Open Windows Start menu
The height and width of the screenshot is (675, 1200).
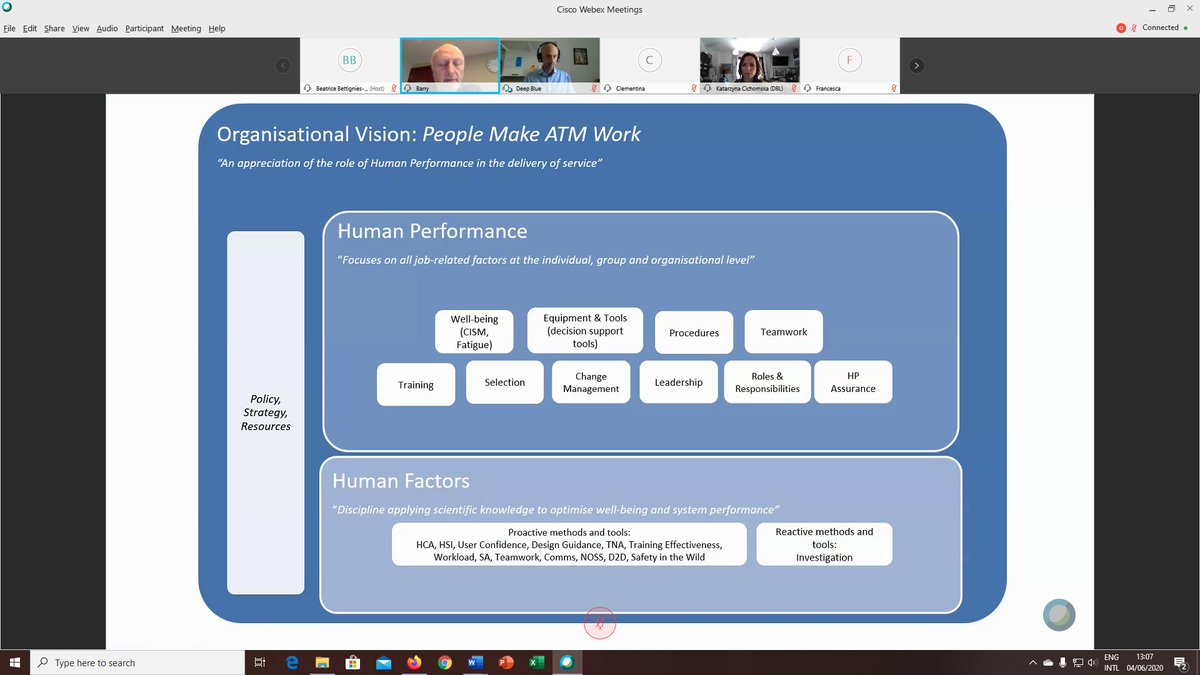15,662
